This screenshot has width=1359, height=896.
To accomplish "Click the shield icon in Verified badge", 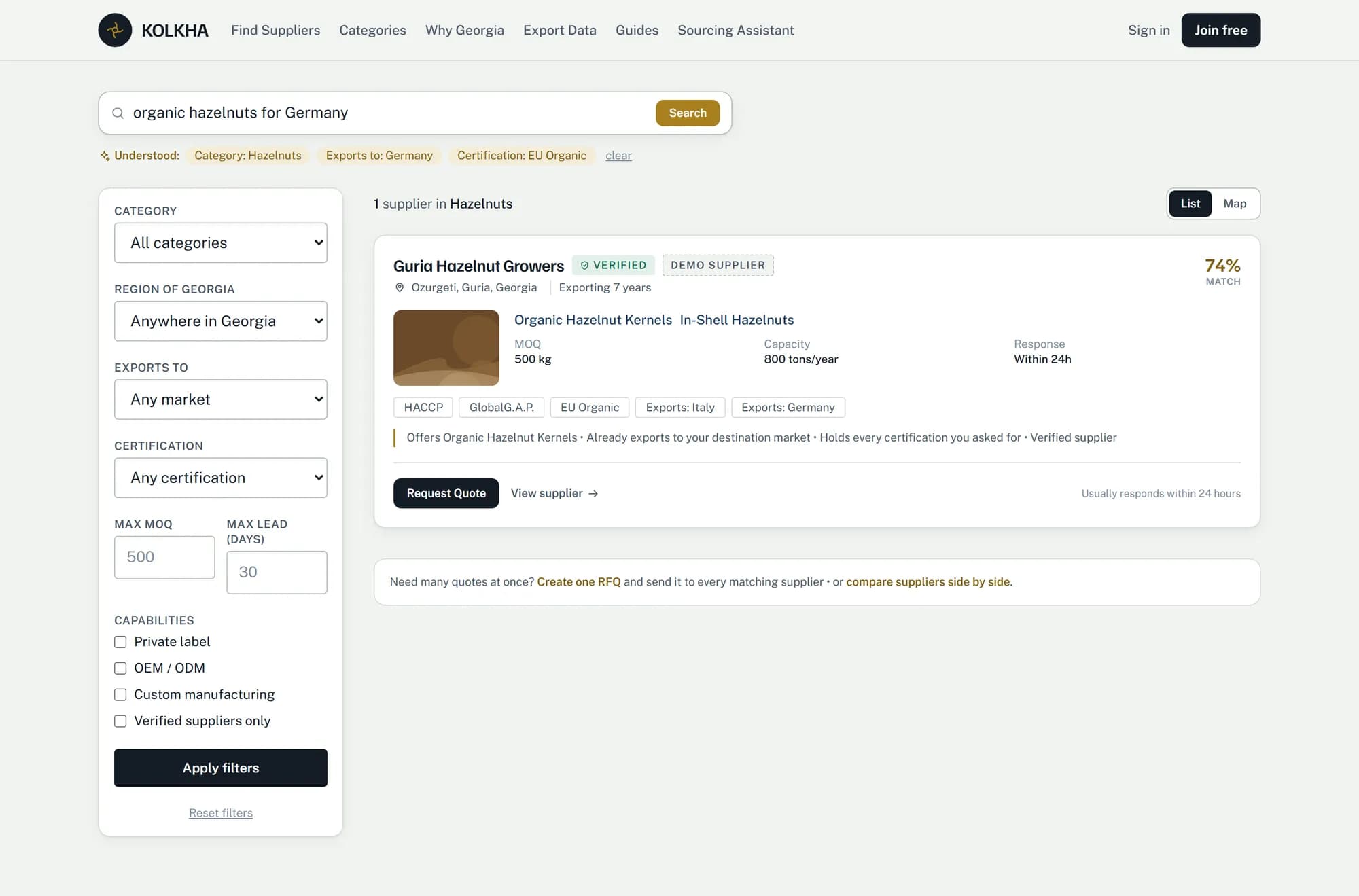I will [584, 266].
